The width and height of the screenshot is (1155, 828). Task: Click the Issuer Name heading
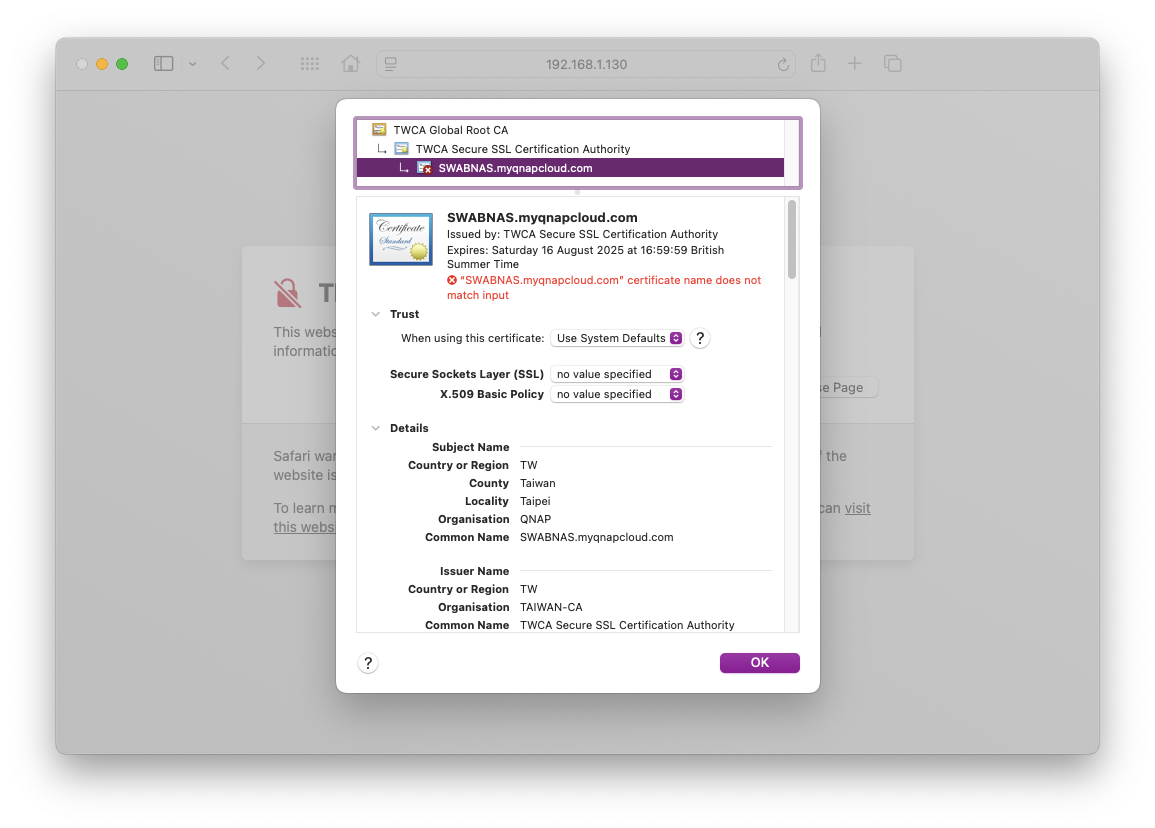click(474, 571)
